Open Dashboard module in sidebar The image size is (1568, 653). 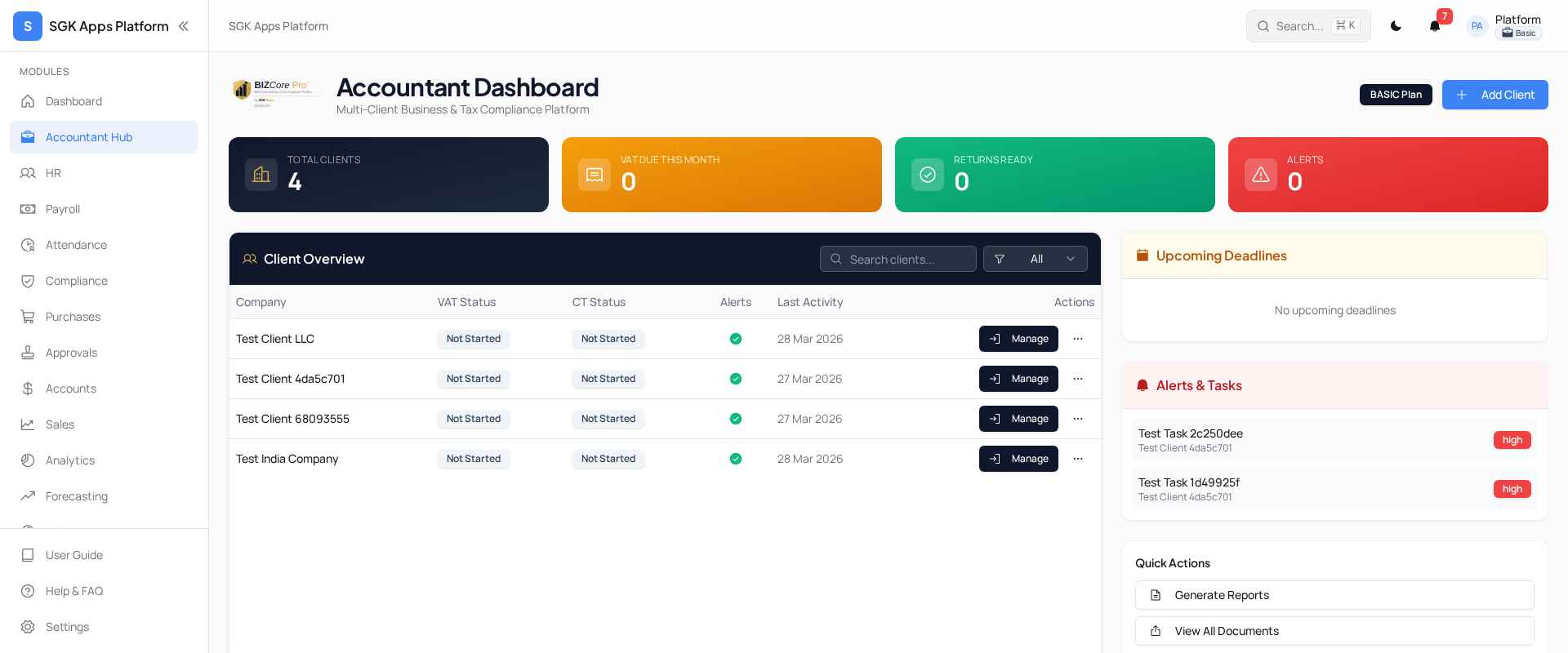coord(104,101)
